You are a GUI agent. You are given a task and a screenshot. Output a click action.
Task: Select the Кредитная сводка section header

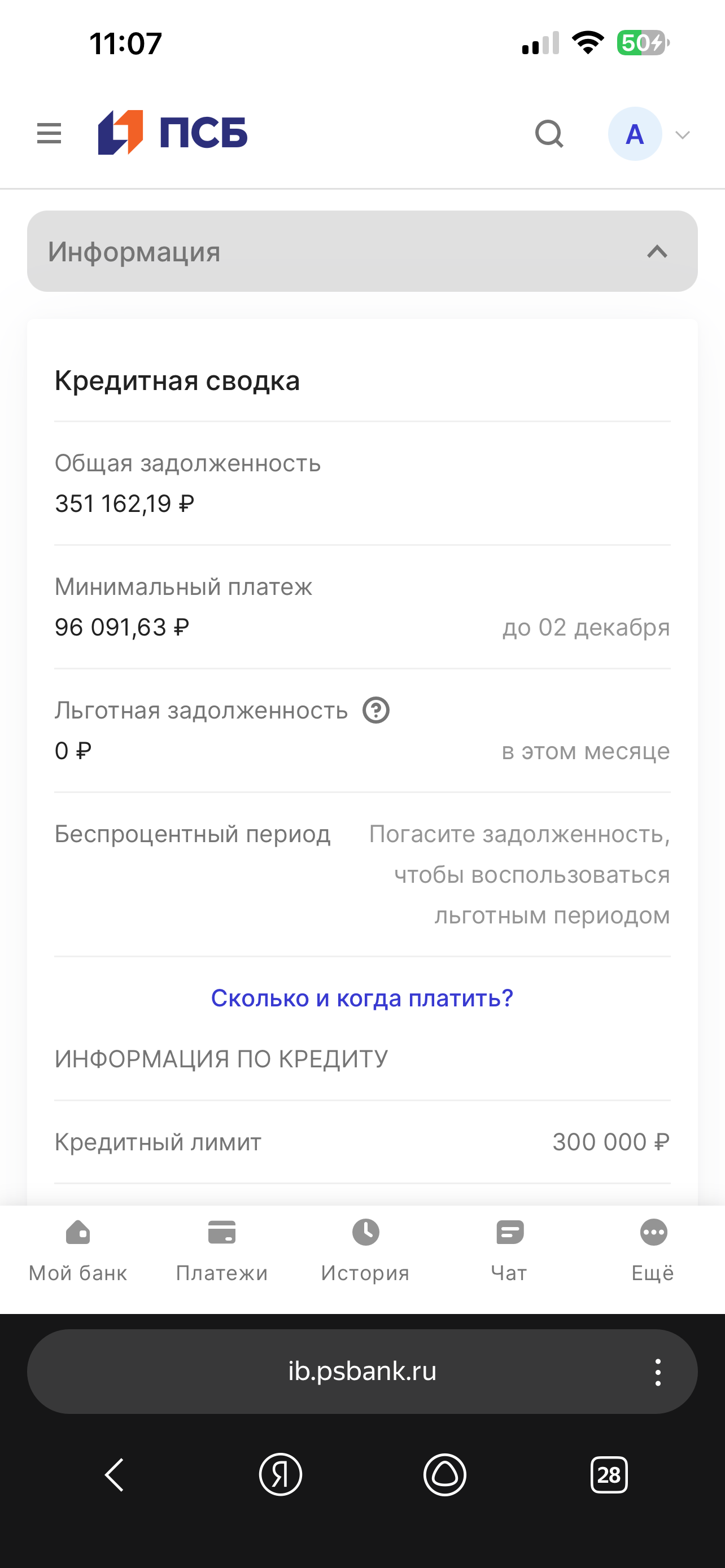(x=177, y=381)
